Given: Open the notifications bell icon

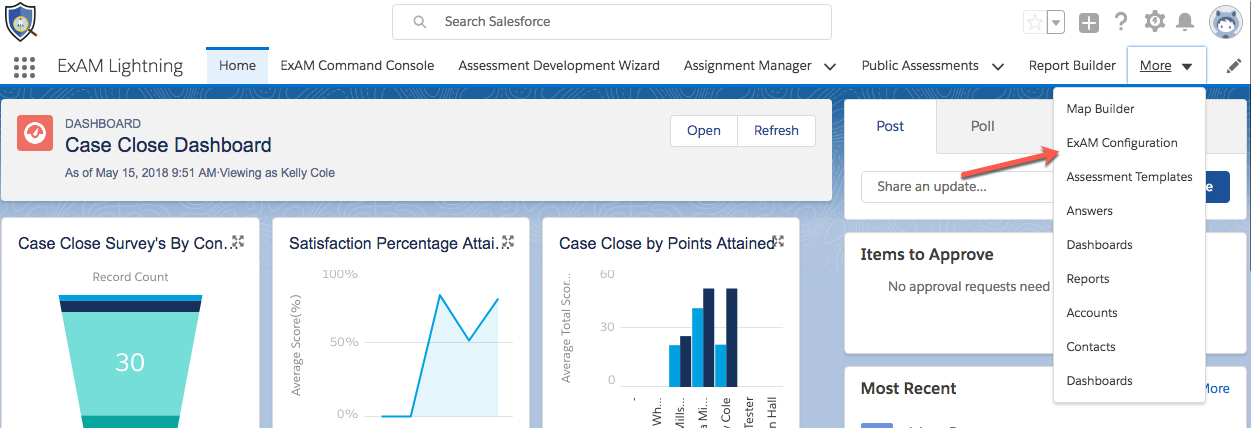Looking at the screenshot, I should click(1186, 22).
